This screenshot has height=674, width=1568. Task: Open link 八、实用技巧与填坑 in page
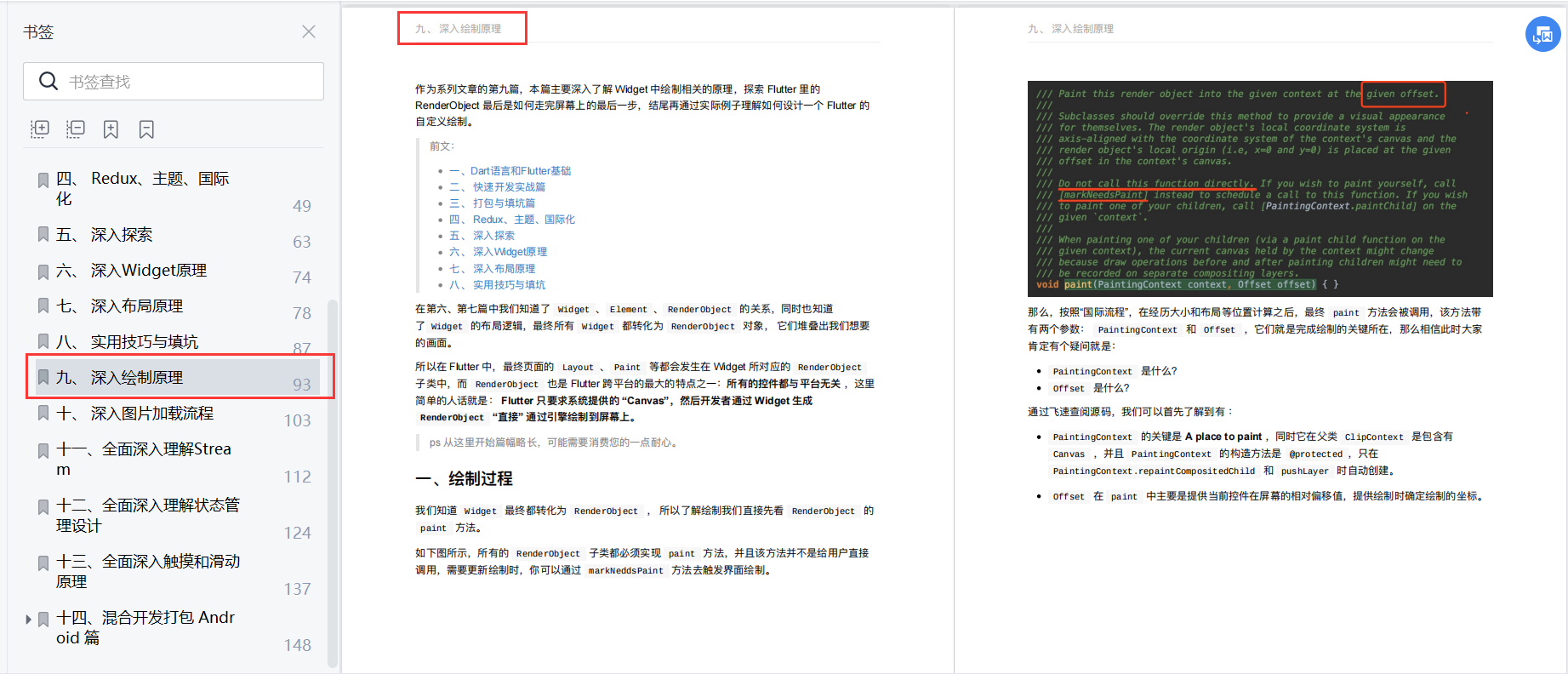(x=498, y=285)
